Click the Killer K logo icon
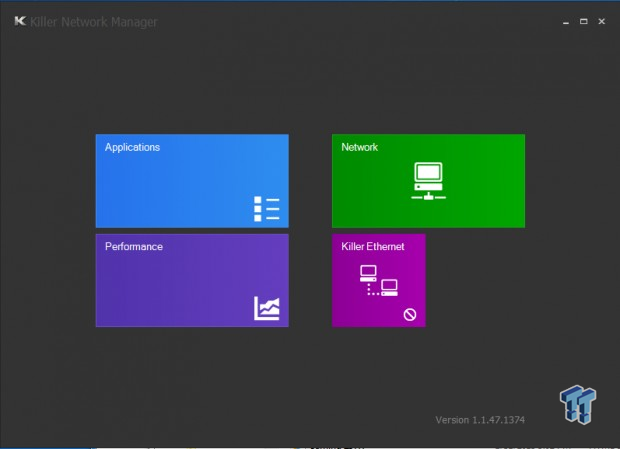The width and height of the screenshot is (620, 449). click(x=20, y=21)
